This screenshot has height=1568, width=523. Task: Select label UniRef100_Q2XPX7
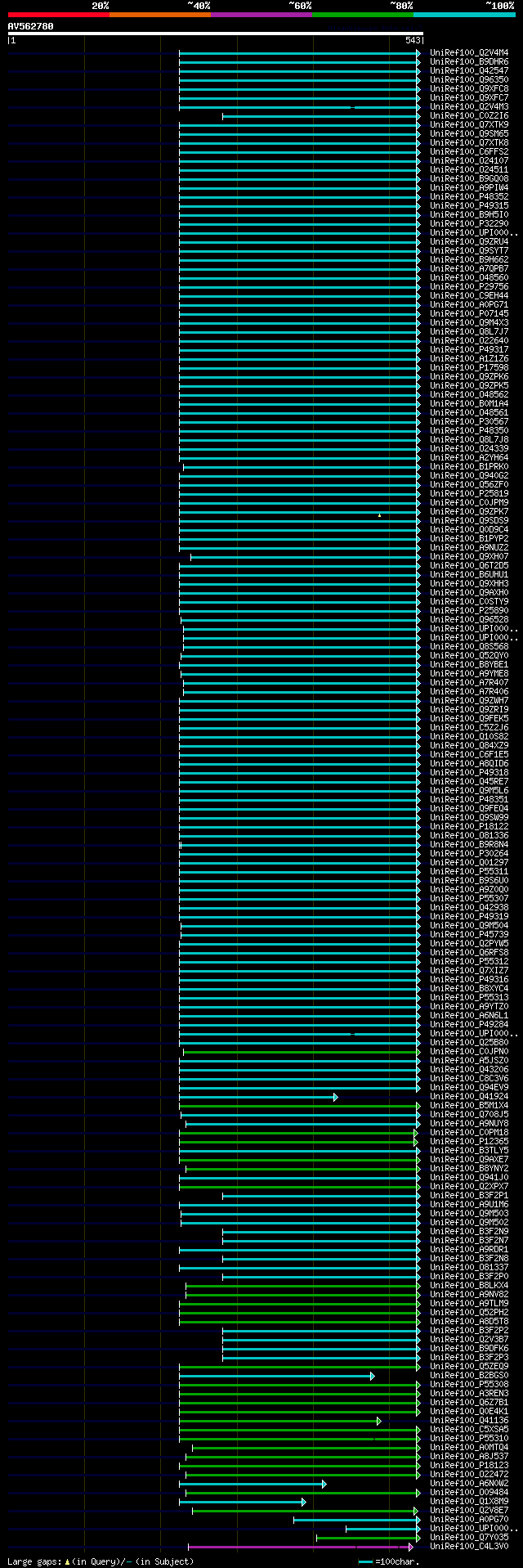[x=469, y=1186]
